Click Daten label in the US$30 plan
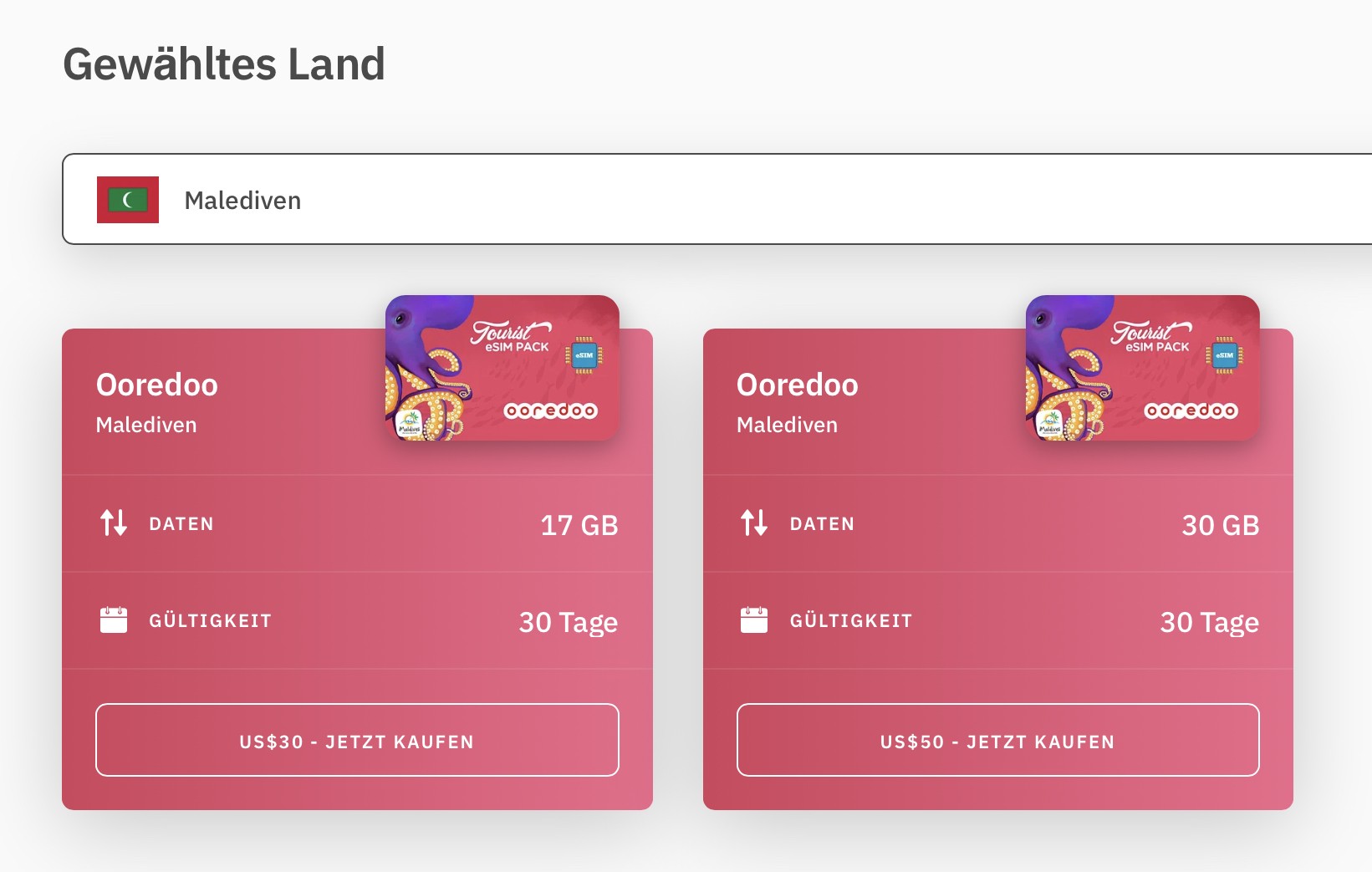The image size is (1372, 872). click(x=181, y=524)
